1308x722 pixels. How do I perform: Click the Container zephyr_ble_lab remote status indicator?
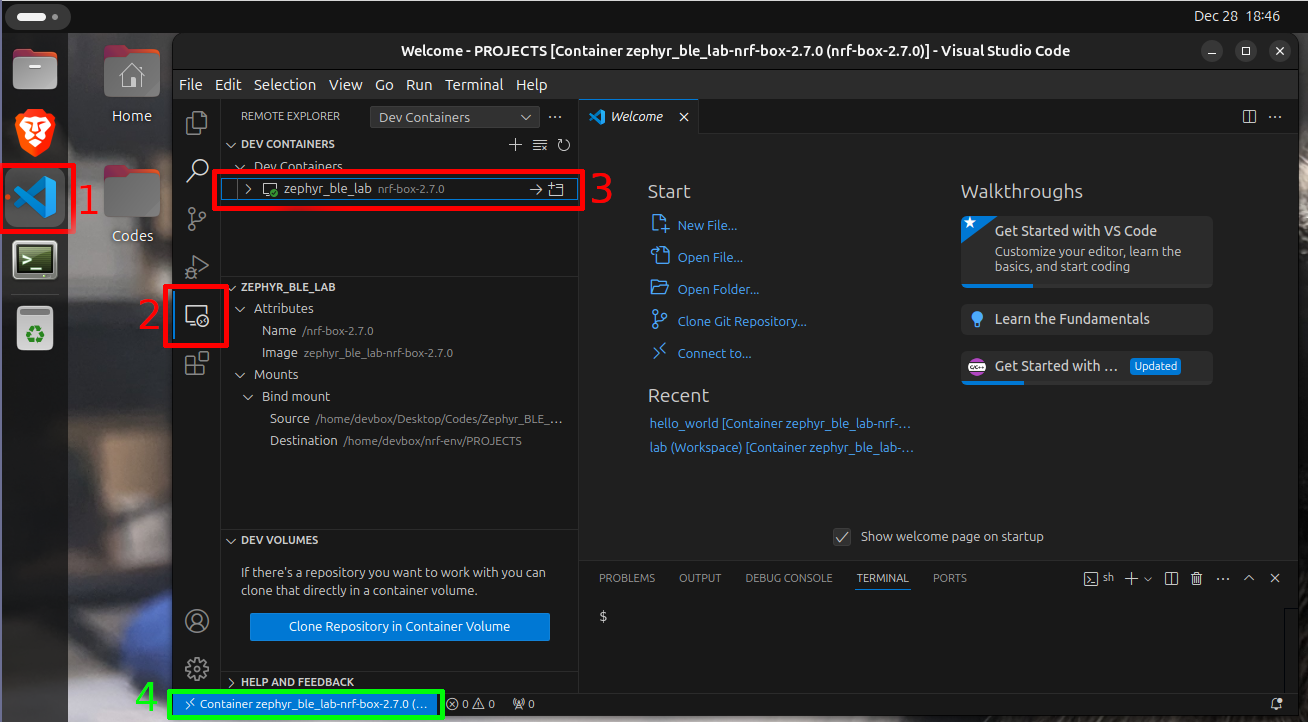point(306,704)
